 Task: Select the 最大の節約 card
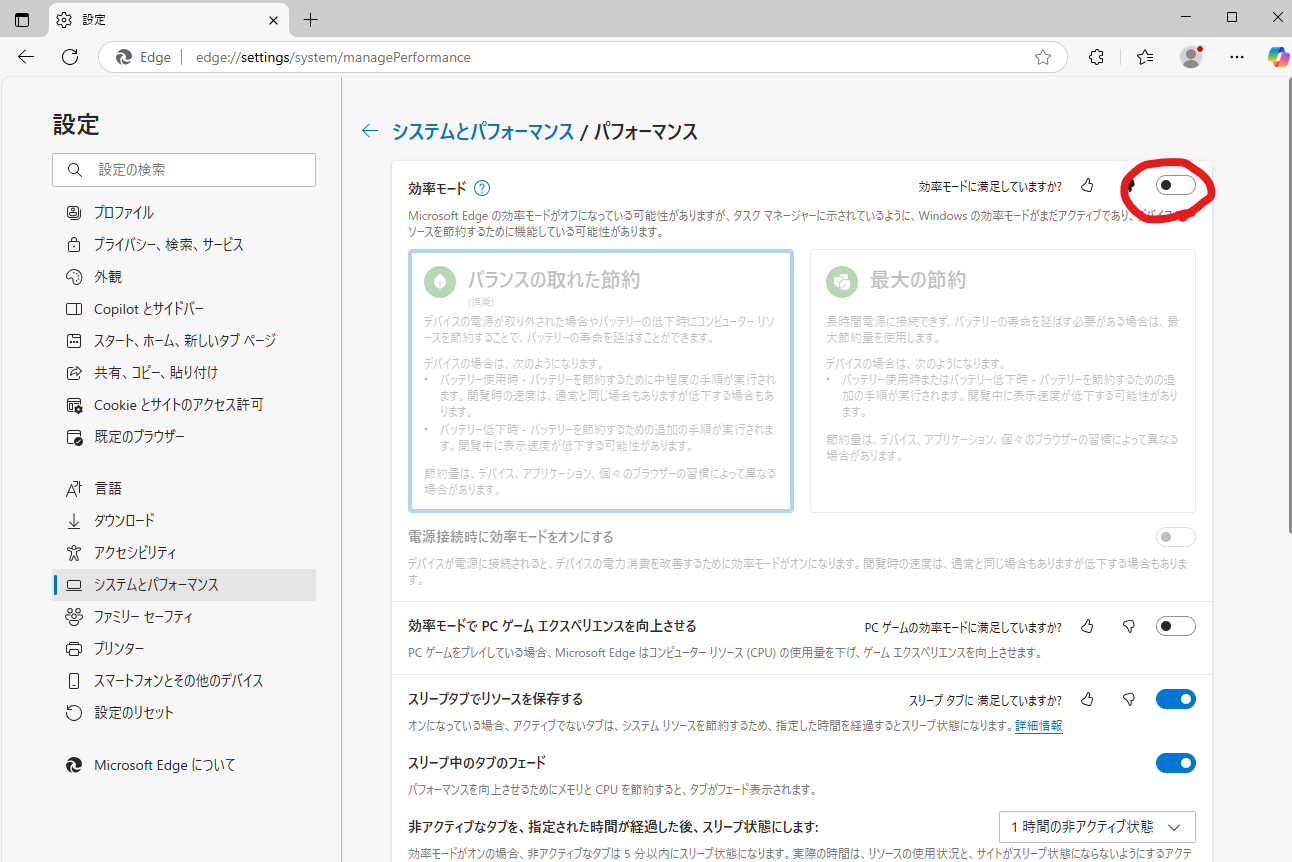coord(1003,381)
